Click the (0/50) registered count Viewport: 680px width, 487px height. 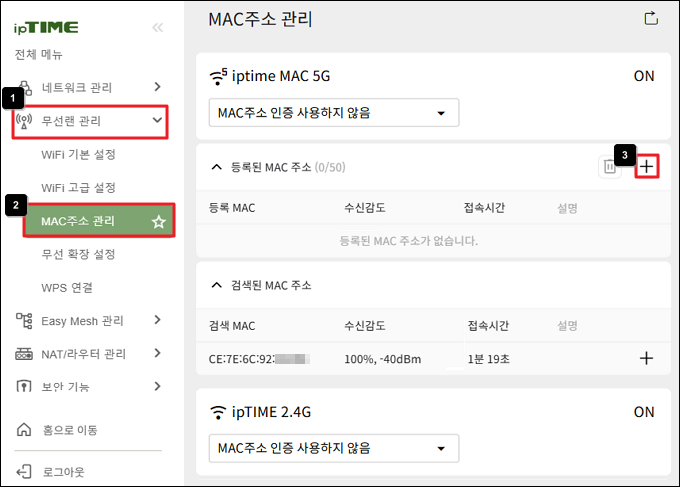tap(330, 167)
